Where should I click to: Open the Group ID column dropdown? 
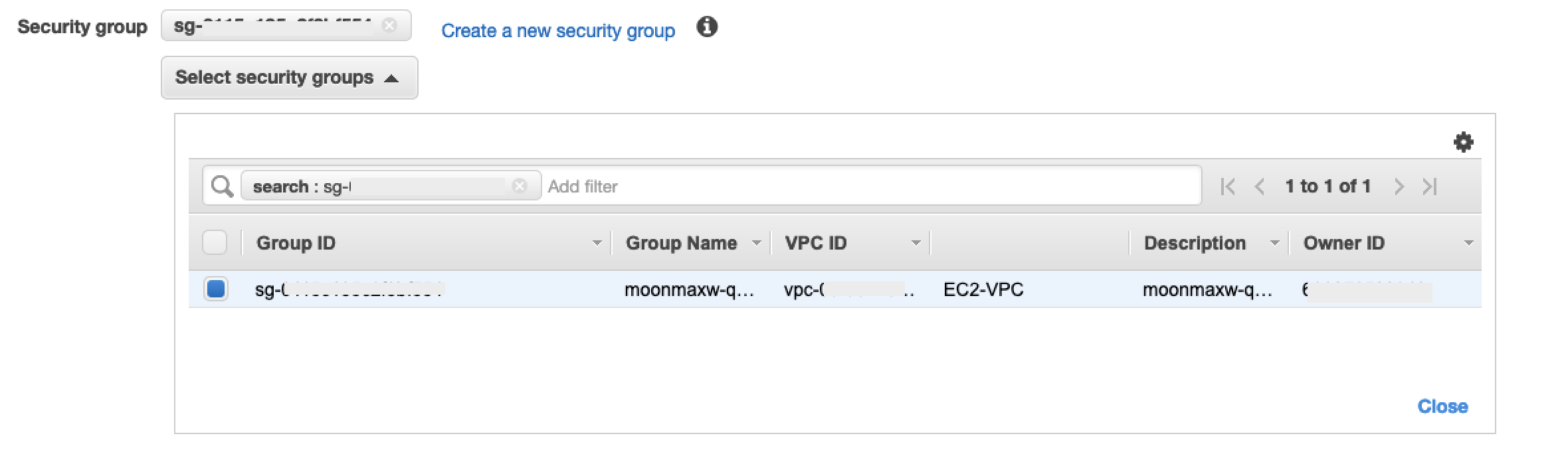click(597, 243)
